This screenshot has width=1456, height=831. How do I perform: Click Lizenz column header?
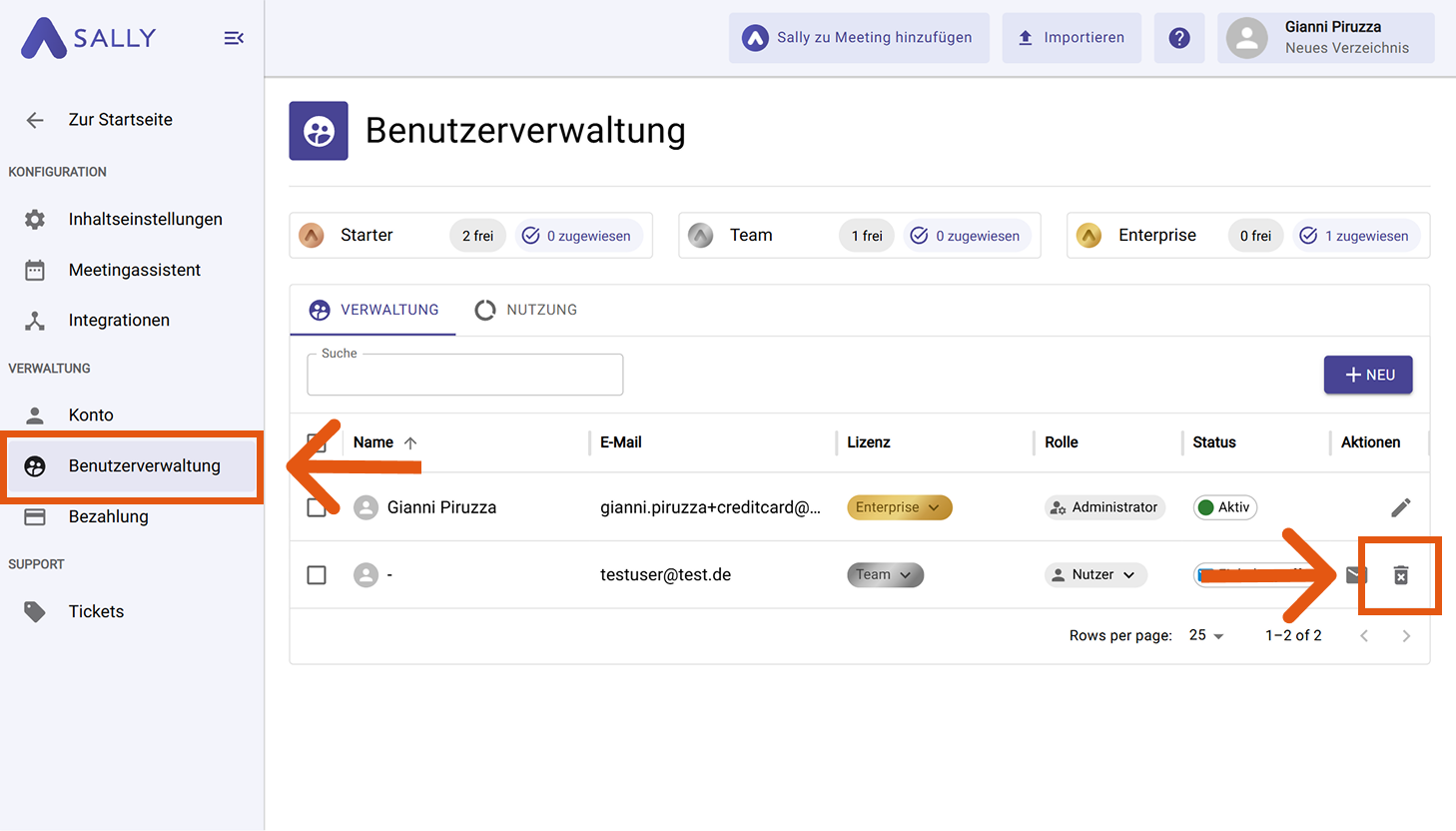pyautogui.click(x=869, y=442)
